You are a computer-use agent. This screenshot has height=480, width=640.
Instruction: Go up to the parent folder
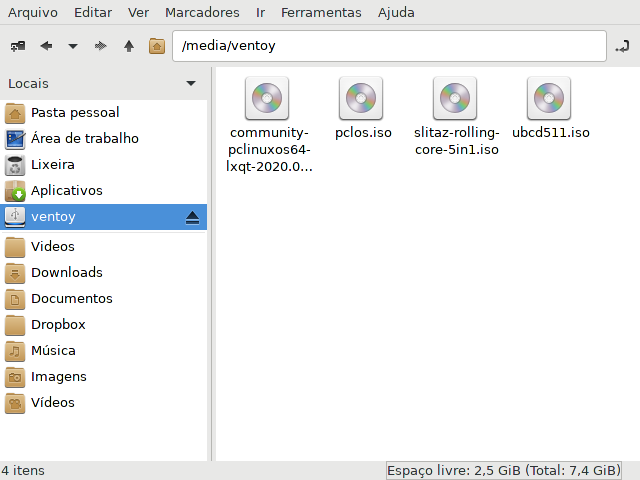129,46
